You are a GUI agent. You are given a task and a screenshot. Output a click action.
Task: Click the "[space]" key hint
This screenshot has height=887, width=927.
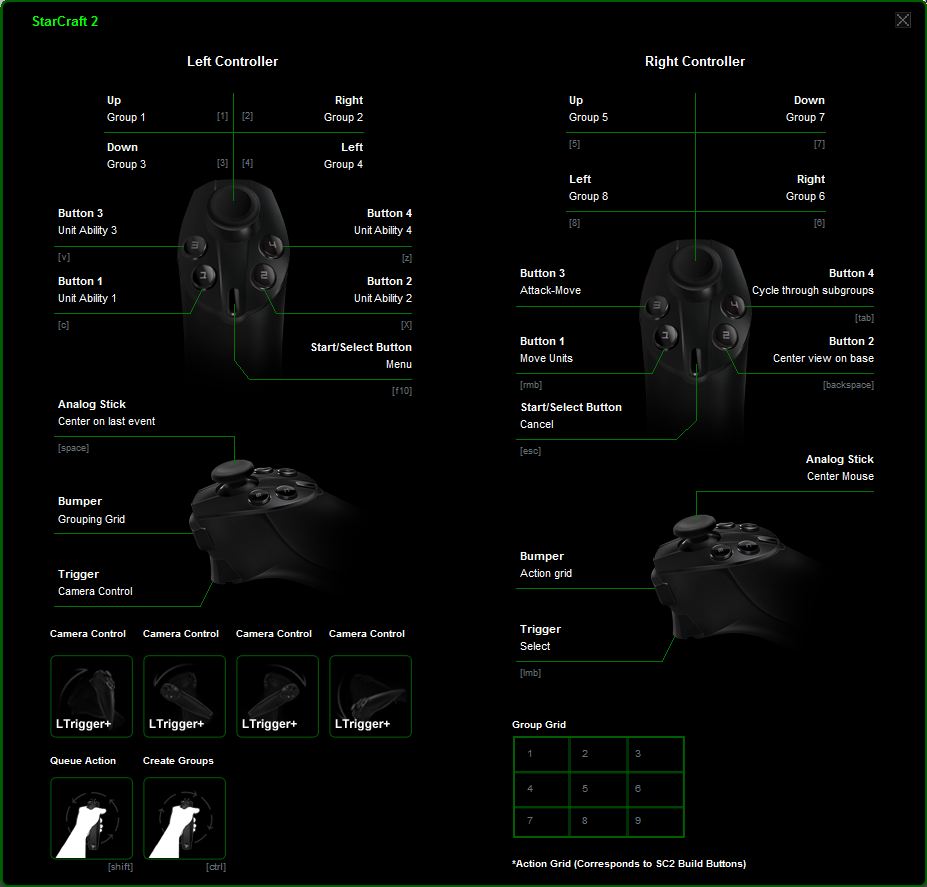pyautogui.click(x=73, y=448)
